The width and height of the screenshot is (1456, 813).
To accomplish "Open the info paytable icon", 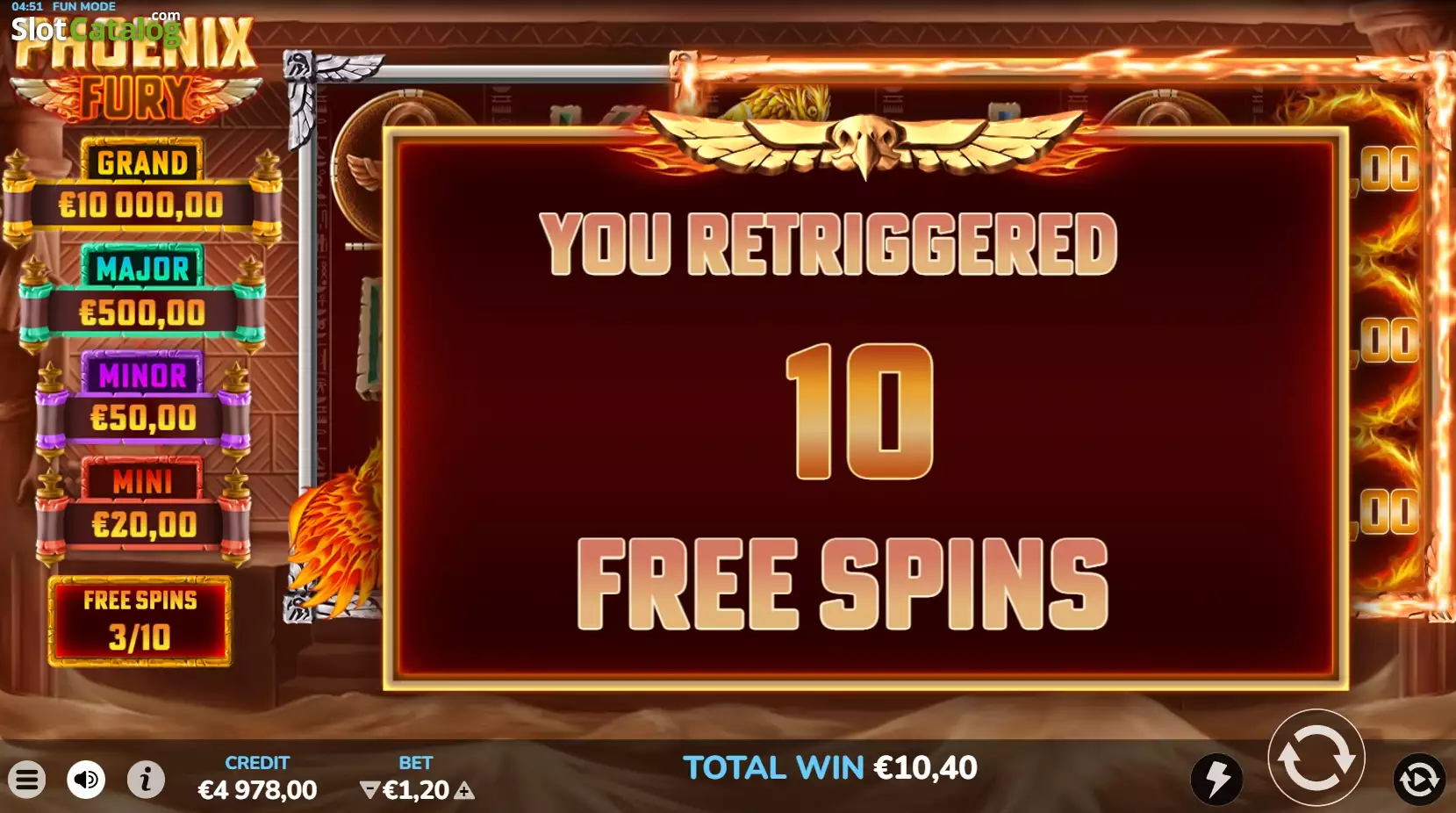I will coord(146,780).
